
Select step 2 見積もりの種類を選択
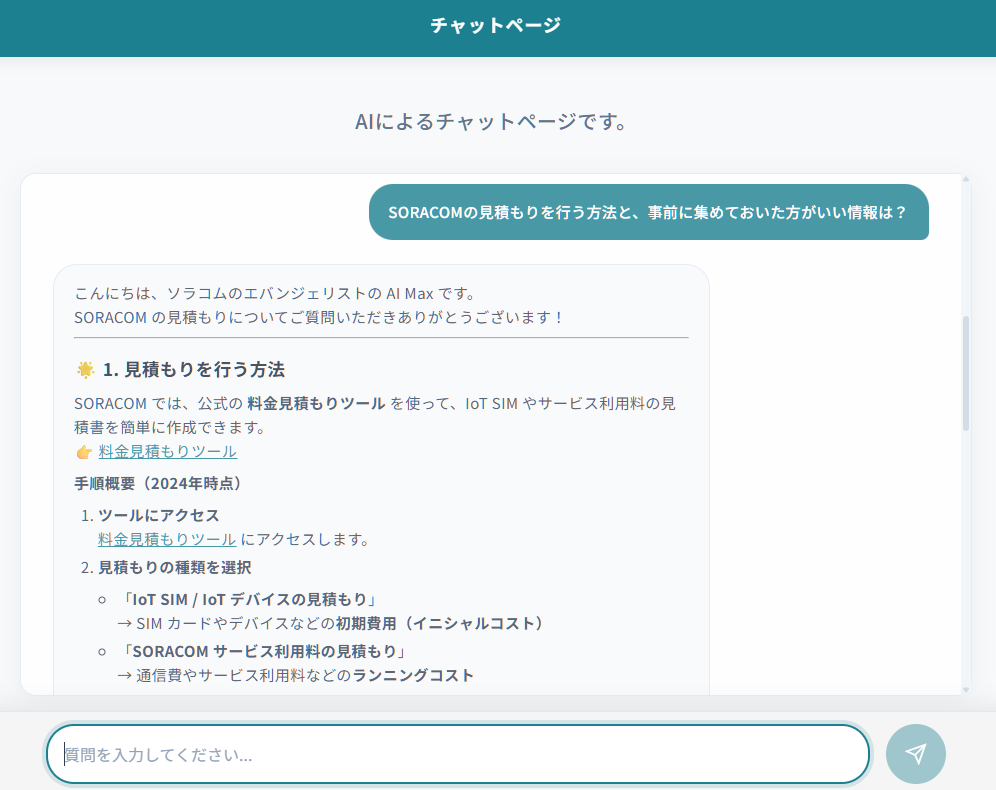[x=174, y=568]
